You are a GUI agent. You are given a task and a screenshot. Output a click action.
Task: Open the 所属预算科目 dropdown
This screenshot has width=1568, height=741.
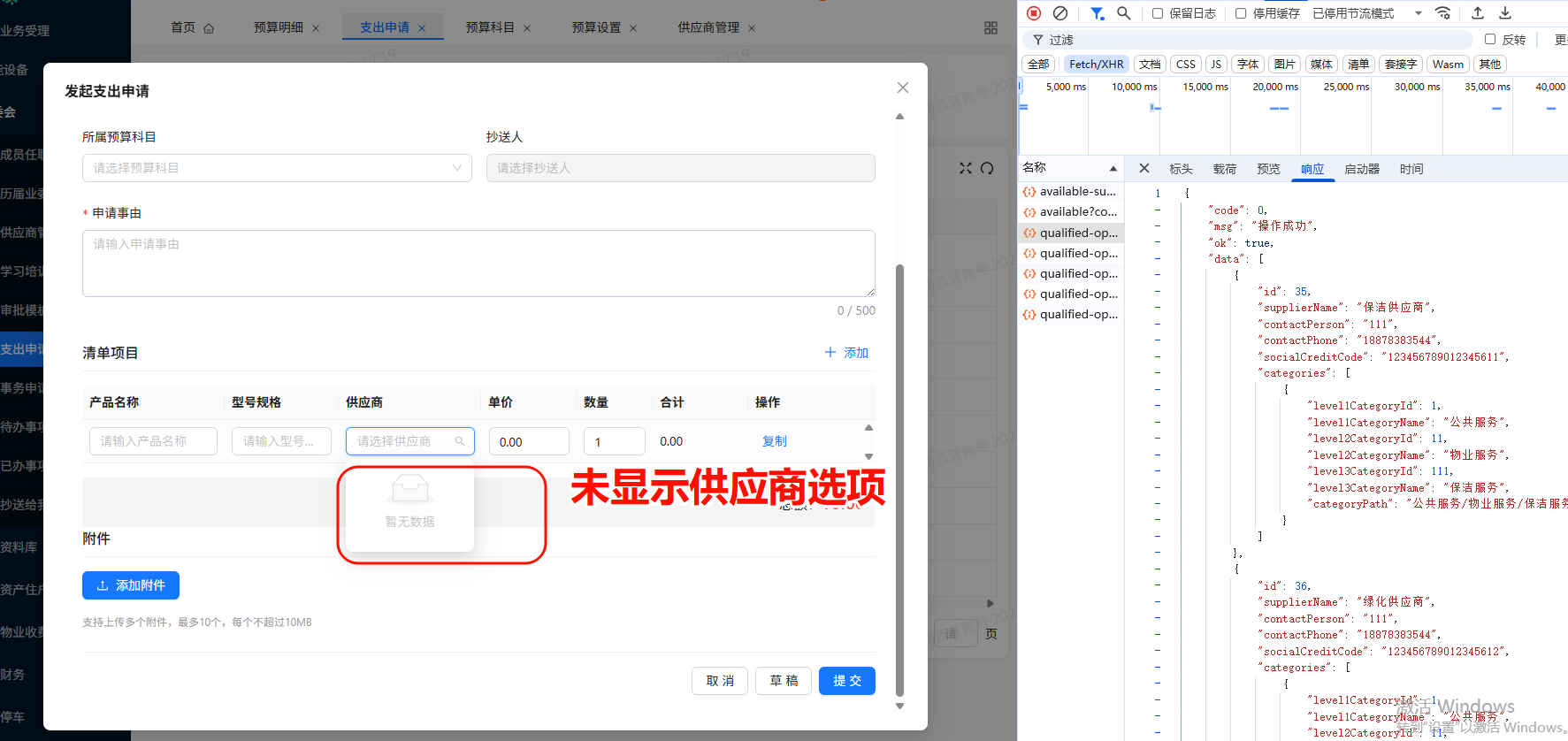[277, 168]
